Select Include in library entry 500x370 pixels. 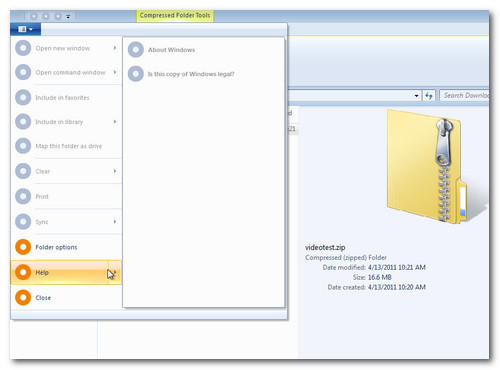click(66, 122)
